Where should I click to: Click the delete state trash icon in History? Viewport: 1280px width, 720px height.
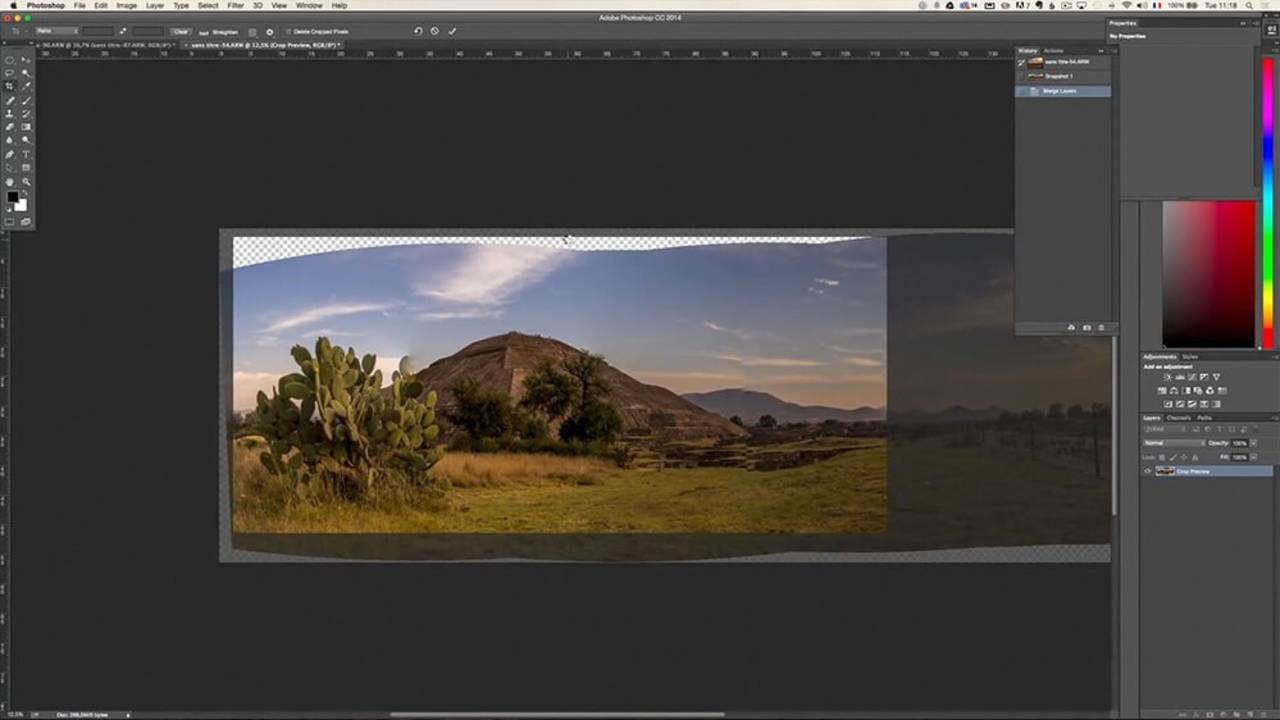[1102, 328]
